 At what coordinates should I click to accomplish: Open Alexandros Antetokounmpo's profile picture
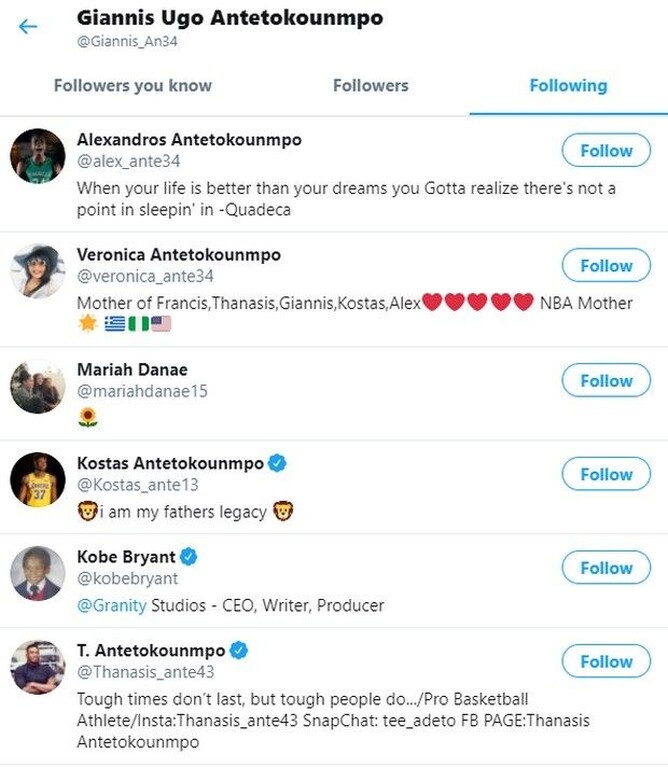[38, 156]
